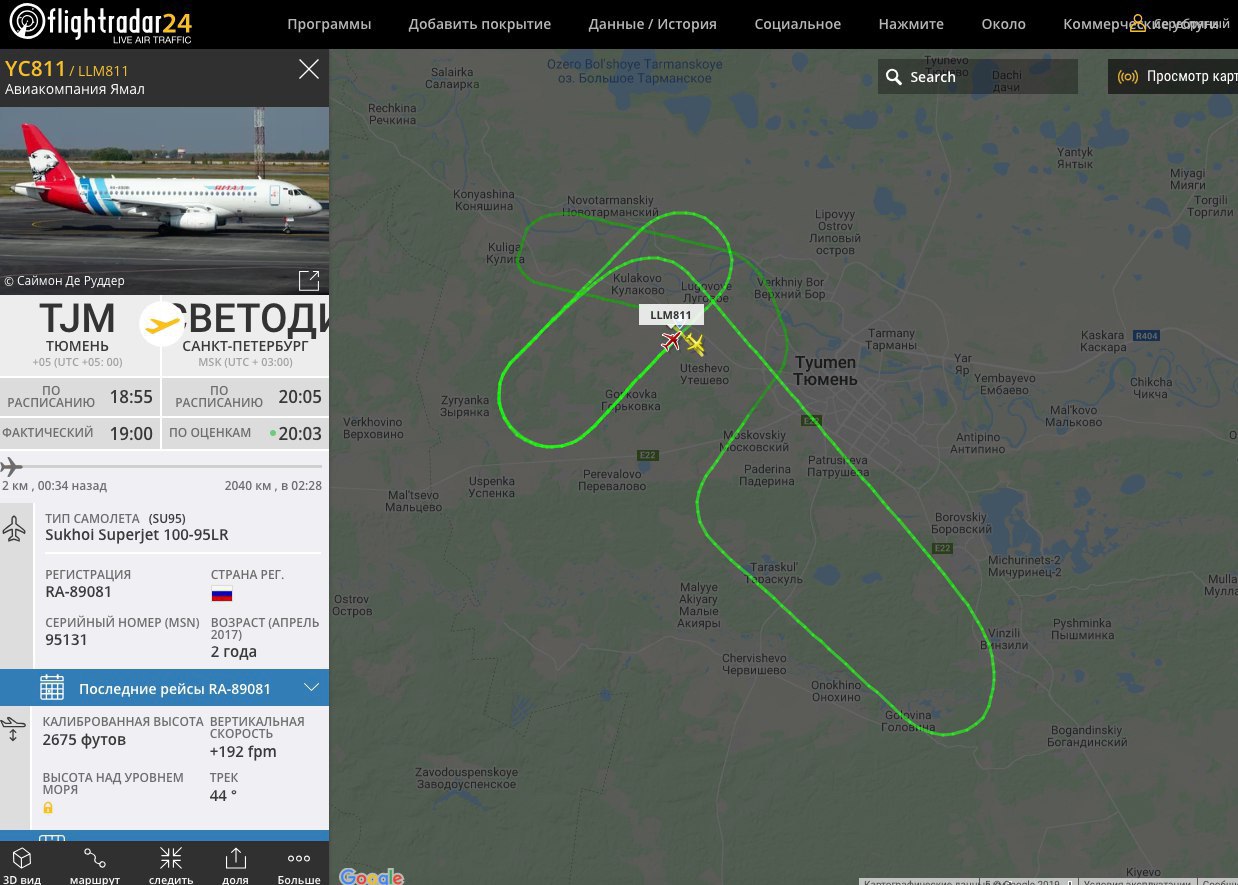Close the YC811 flight panel
Image resolution: width=1238 pixels, height=885 pixels.
(309, 69)
